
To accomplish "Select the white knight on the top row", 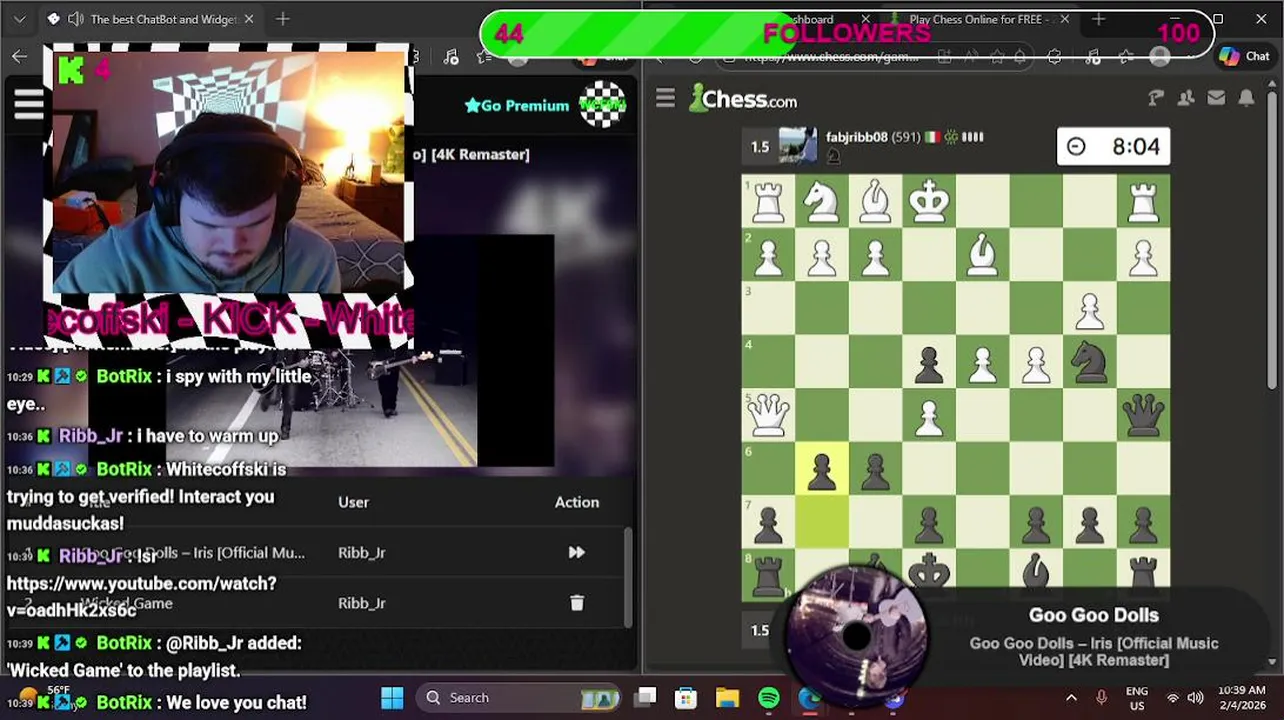I will pos(822,201).
